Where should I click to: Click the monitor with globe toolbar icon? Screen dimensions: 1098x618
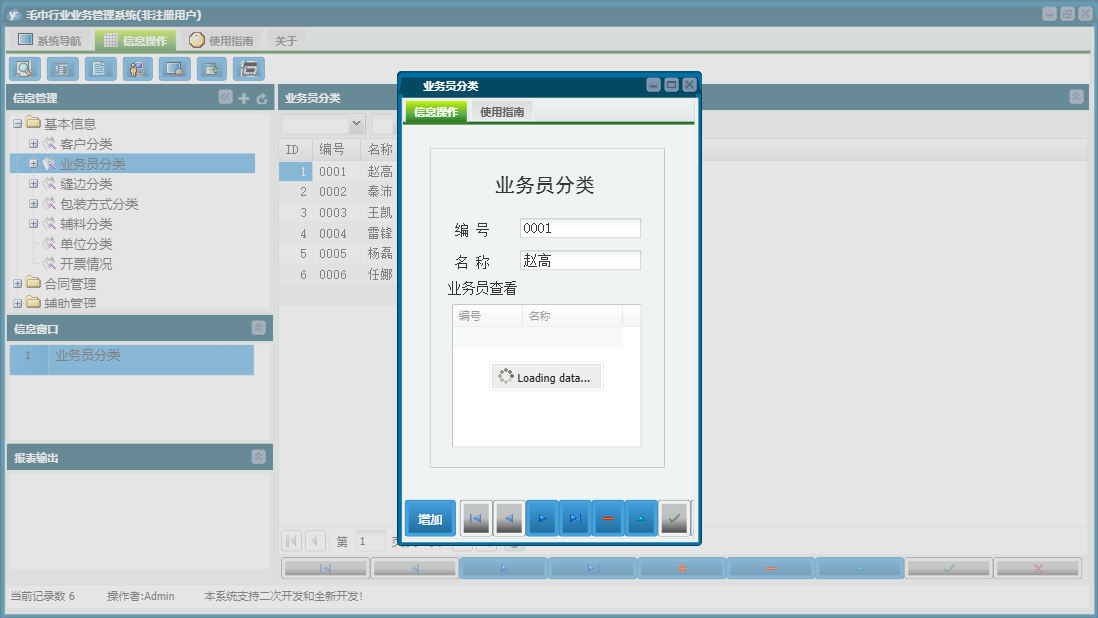174,69
